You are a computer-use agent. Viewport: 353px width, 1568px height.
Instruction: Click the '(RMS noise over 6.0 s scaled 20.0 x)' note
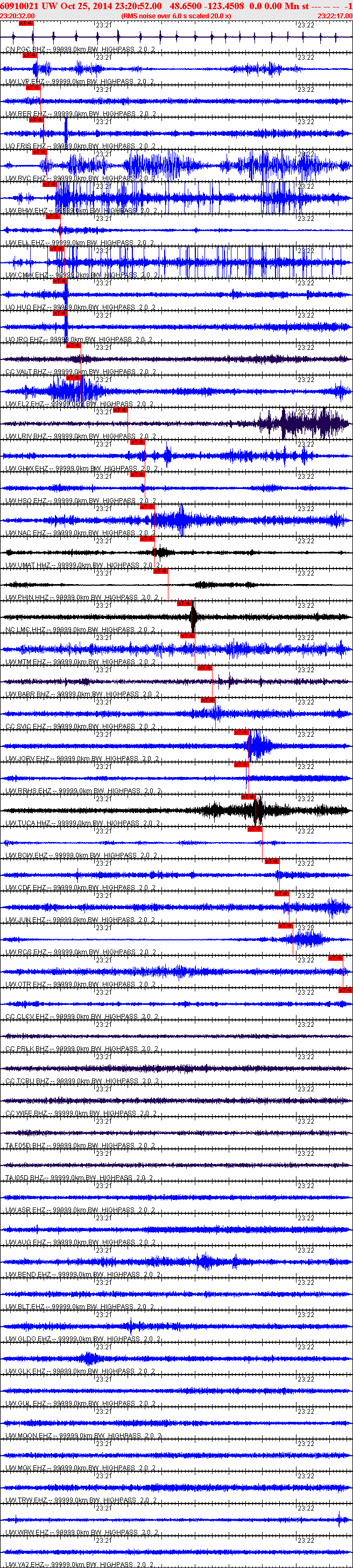176,16
